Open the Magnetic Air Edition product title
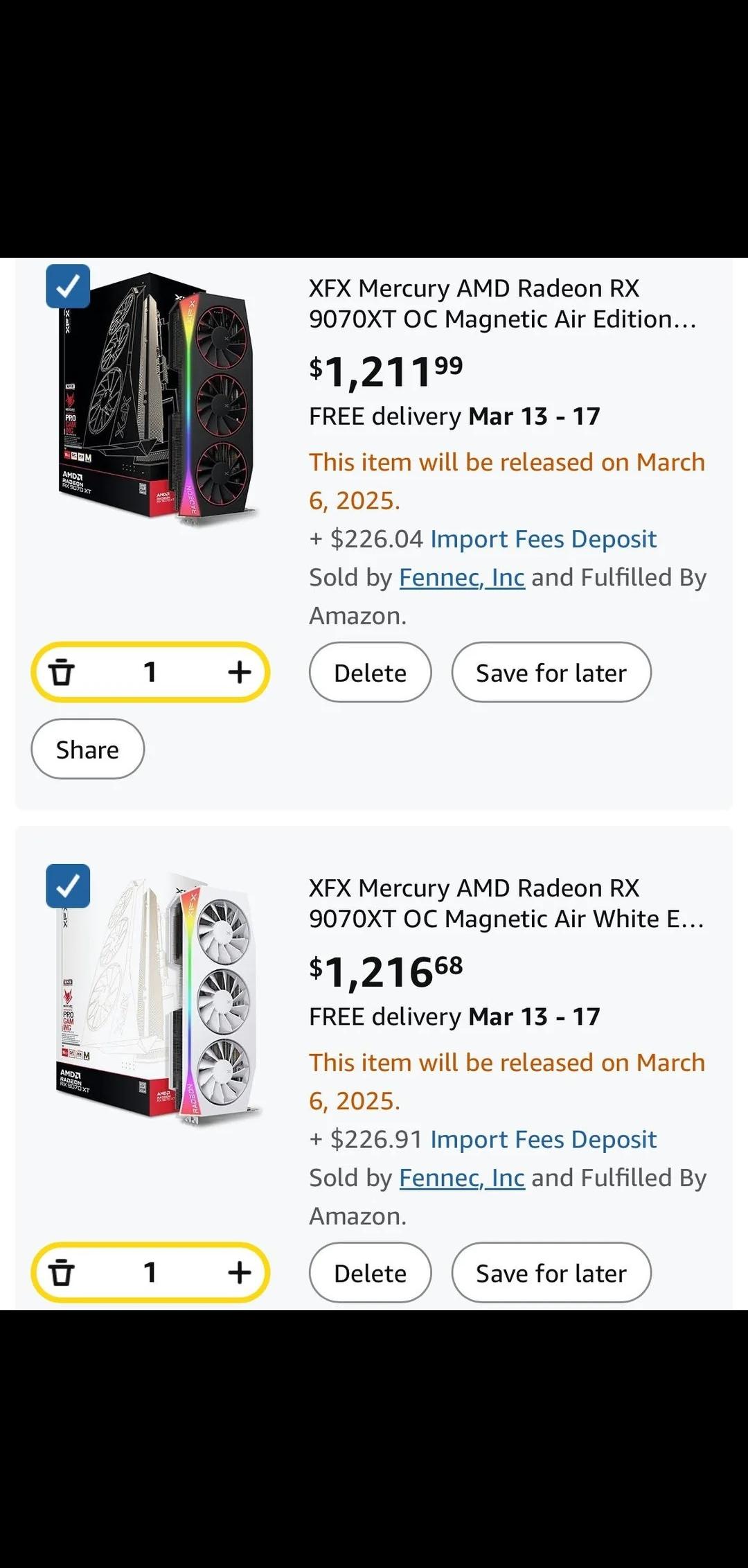Image resolution: width=748 pixels, height=1568 pixels. click(502, 303)
